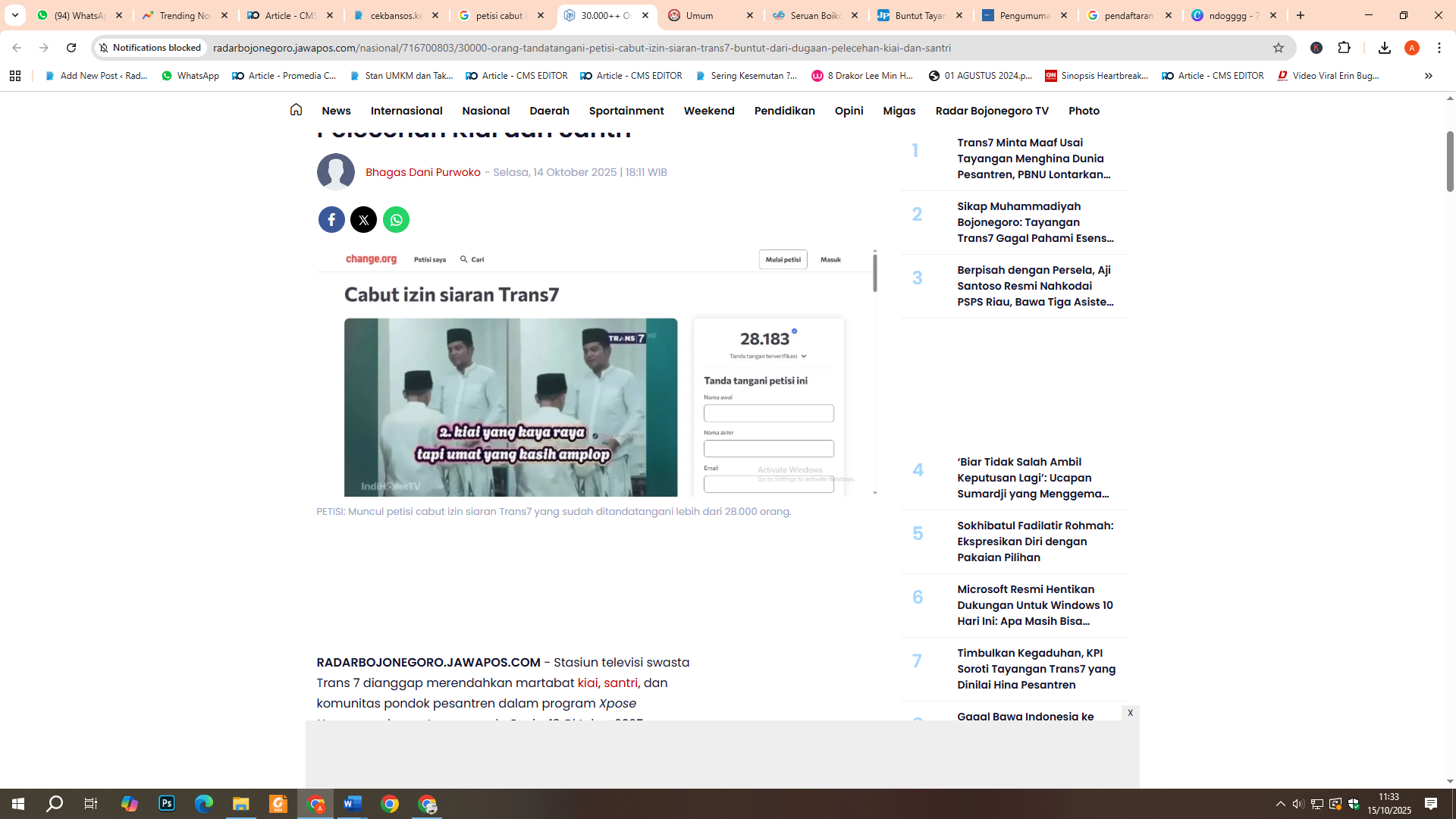Switch to Word in taskbar

(x=353, y=804)
